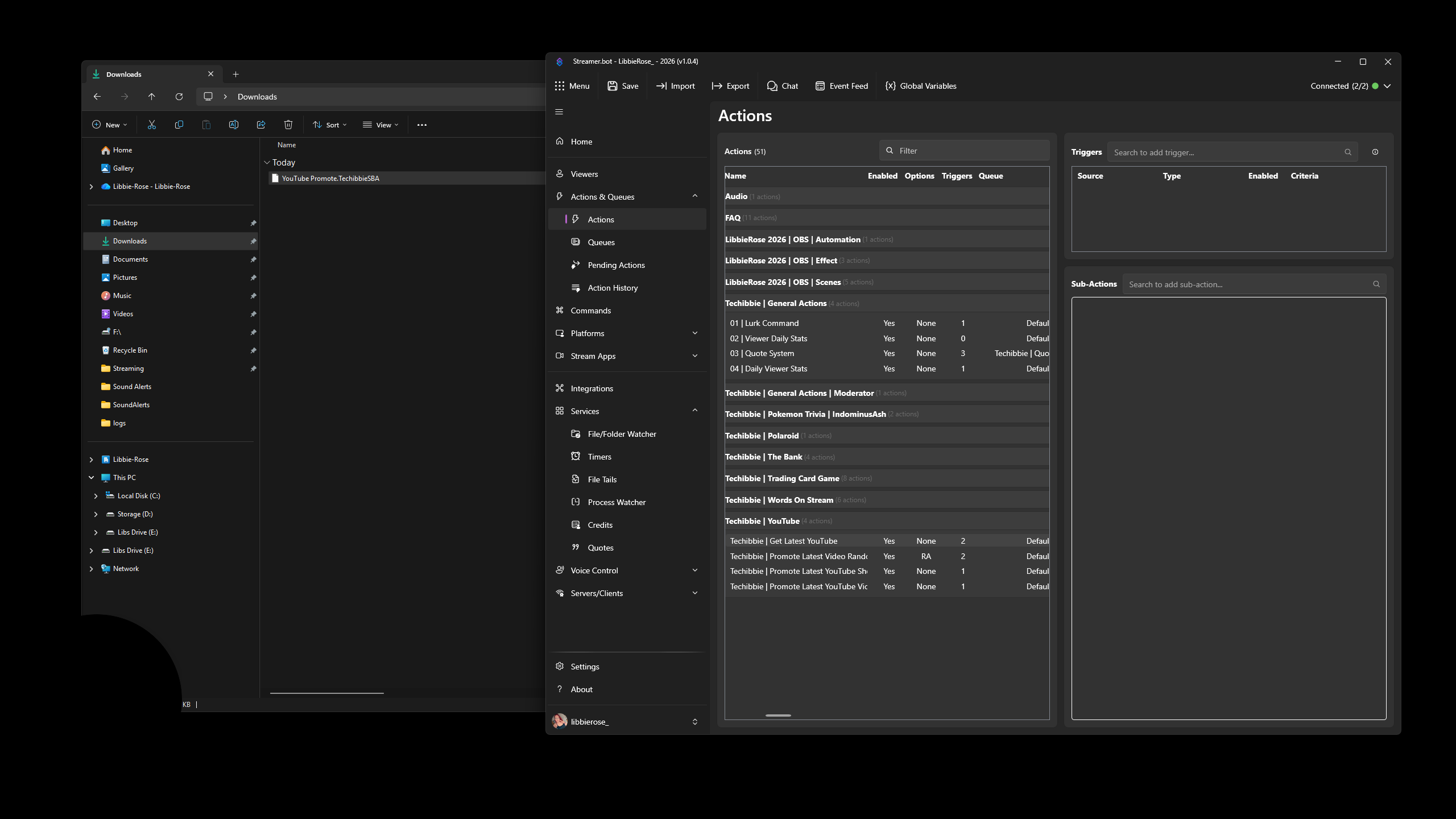This screenshot has width=1456, height=819.
Task: Expand the Voice Control sidebar section
Action: pyautogui.click(x=695, y=570)
